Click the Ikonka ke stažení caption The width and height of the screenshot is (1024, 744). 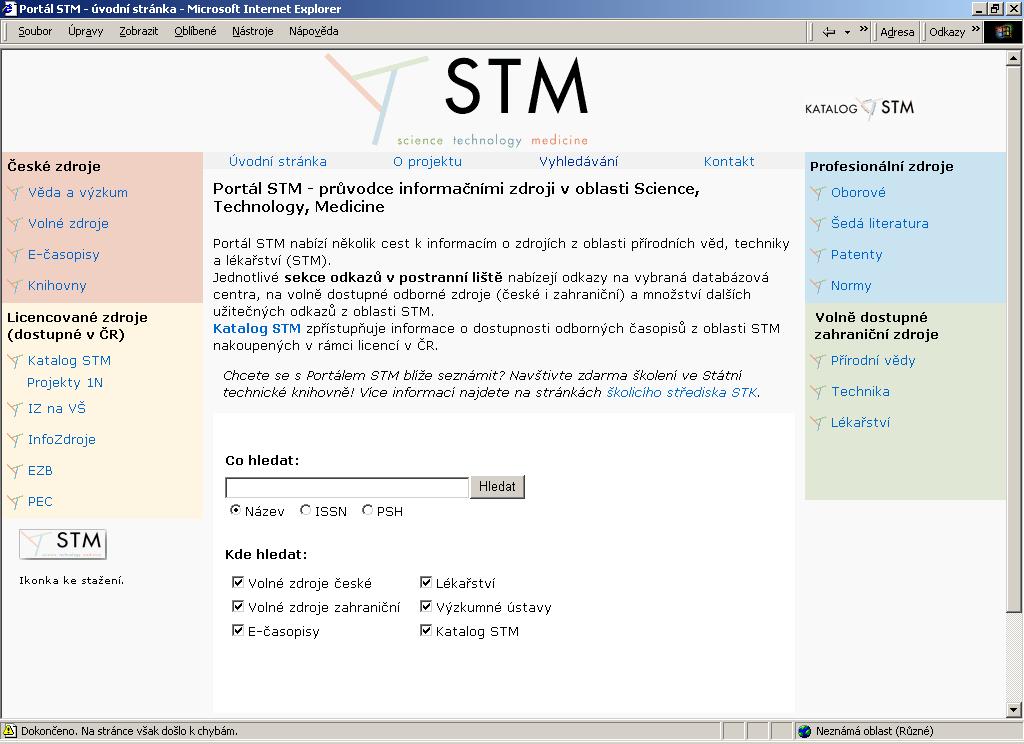71,580
